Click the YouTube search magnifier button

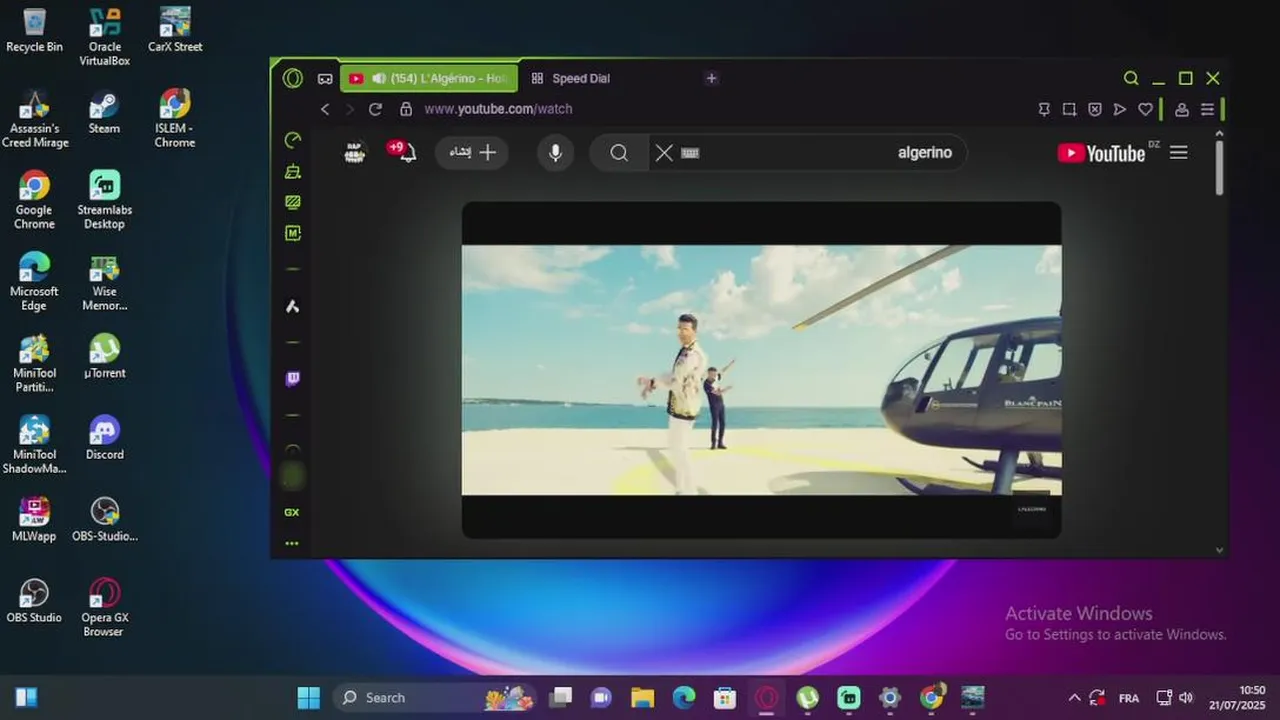[619, 153]
